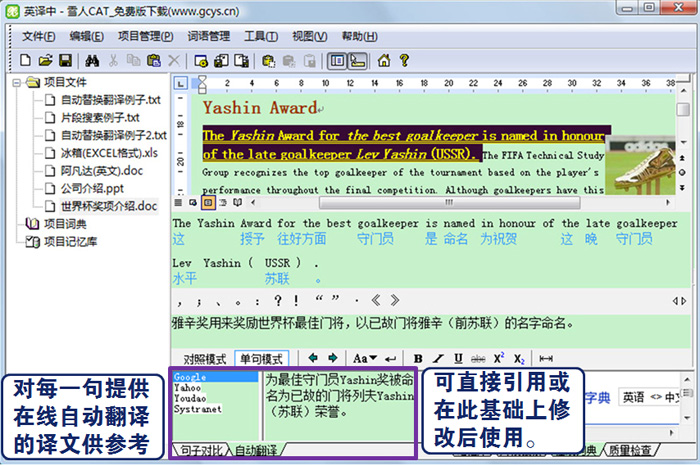This screenshot has height=466, width=700.
Task: Click the Save disk icon
Action: point(65,60)
